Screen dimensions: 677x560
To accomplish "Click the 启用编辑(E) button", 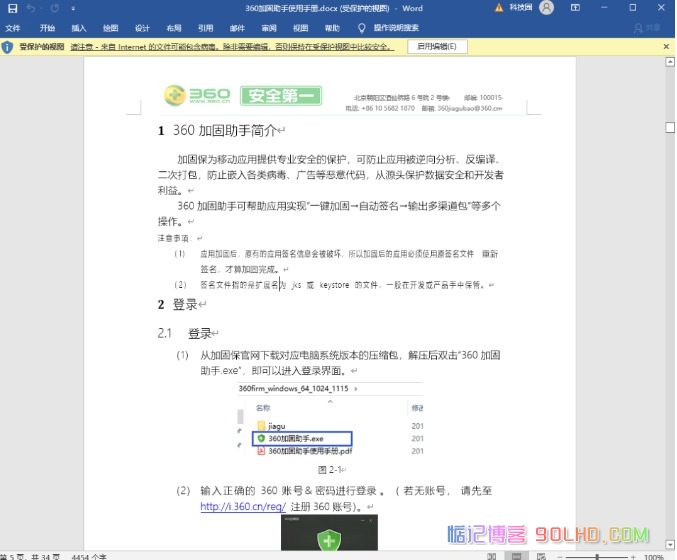I will [x=437, y=47].
